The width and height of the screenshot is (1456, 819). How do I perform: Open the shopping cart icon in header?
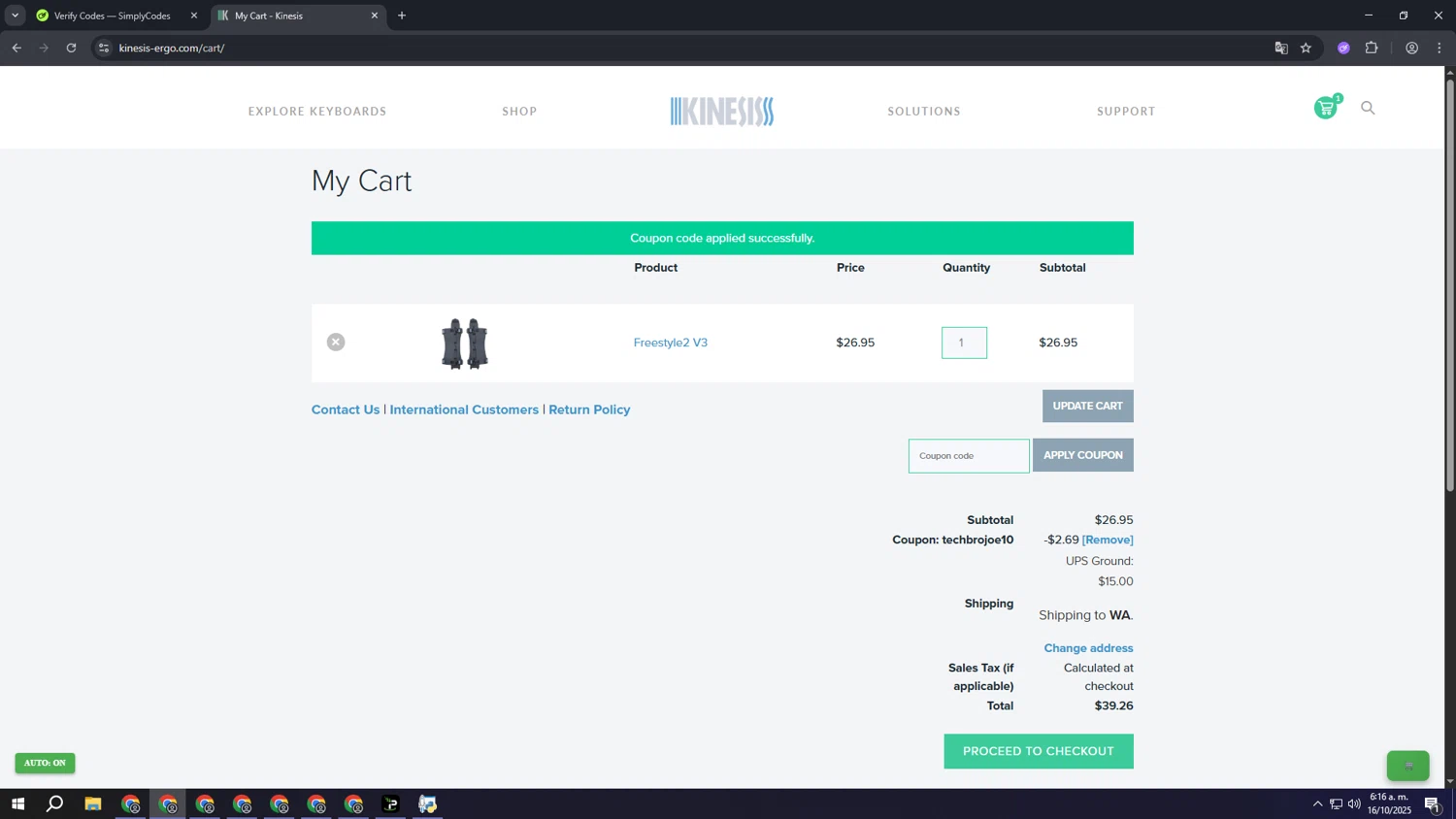[1326, 108]
